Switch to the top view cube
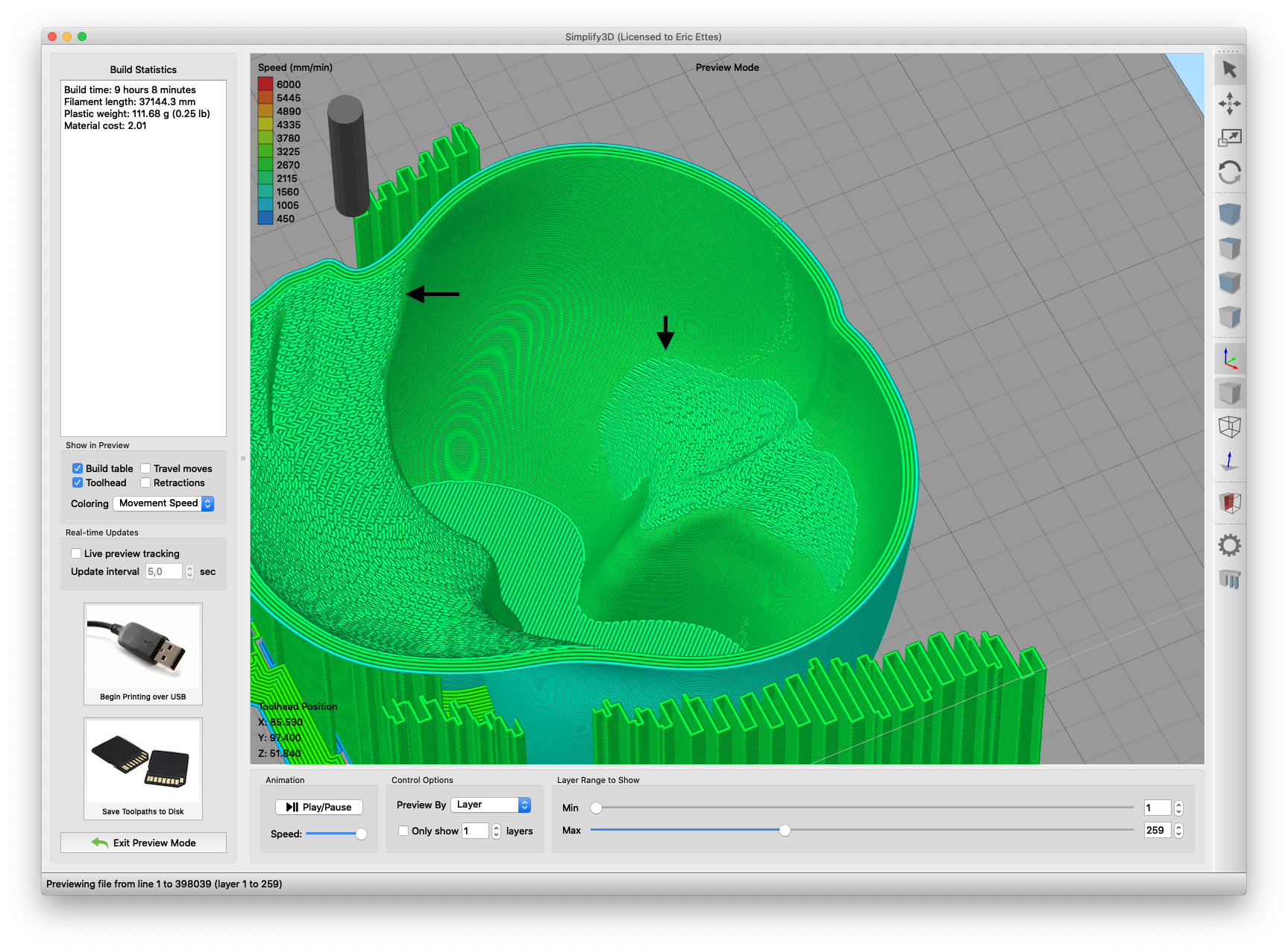 tap(1229, 248)
